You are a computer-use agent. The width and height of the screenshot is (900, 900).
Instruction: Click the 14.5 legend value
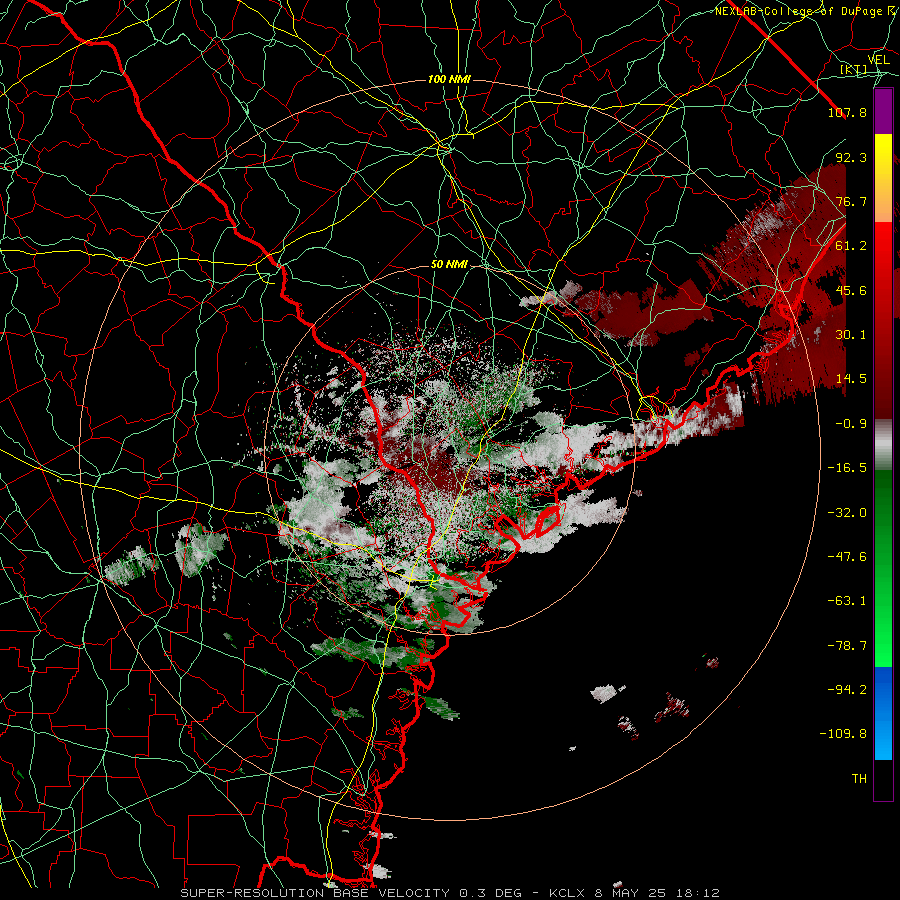851,379
